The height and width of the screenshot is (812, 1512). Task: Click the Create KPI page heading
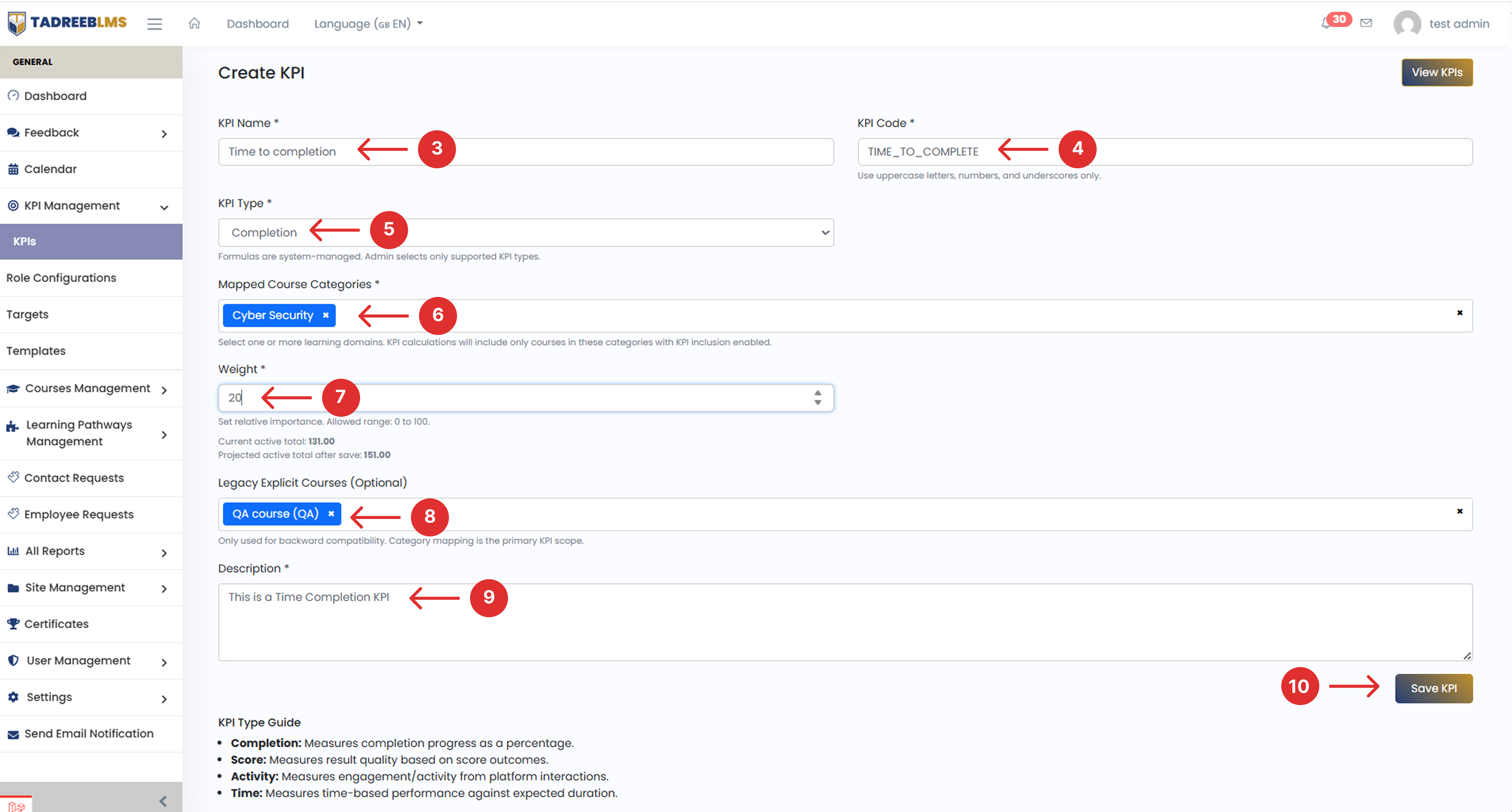point(261,73)
